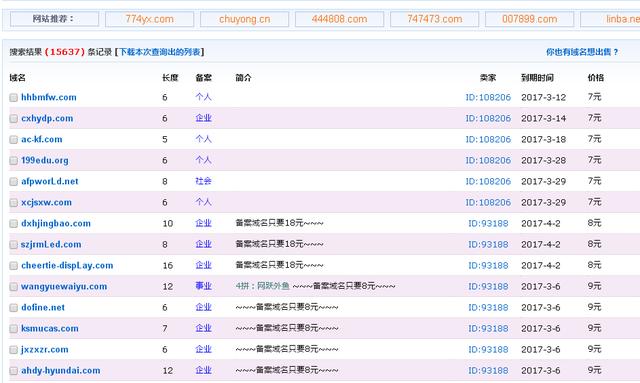
Task: Click 企业 record link for dofine.net
Action: tap(203, 307)
